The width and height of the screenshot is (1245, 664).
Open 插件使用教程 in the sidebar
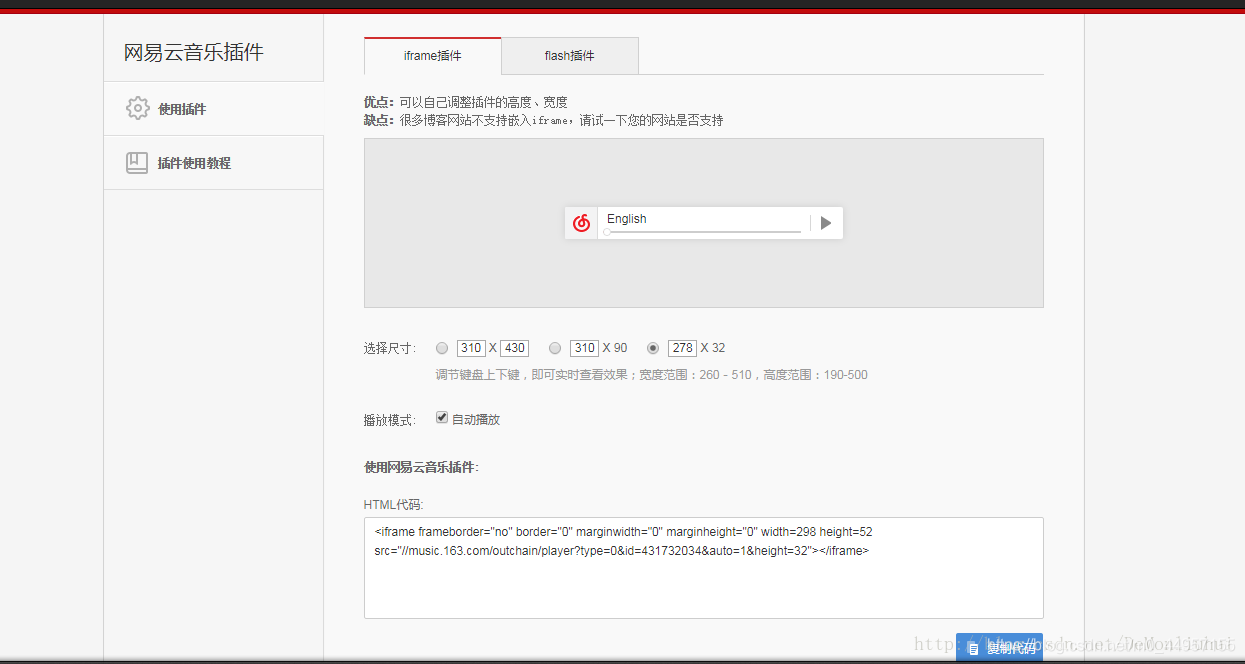(214, 163)
